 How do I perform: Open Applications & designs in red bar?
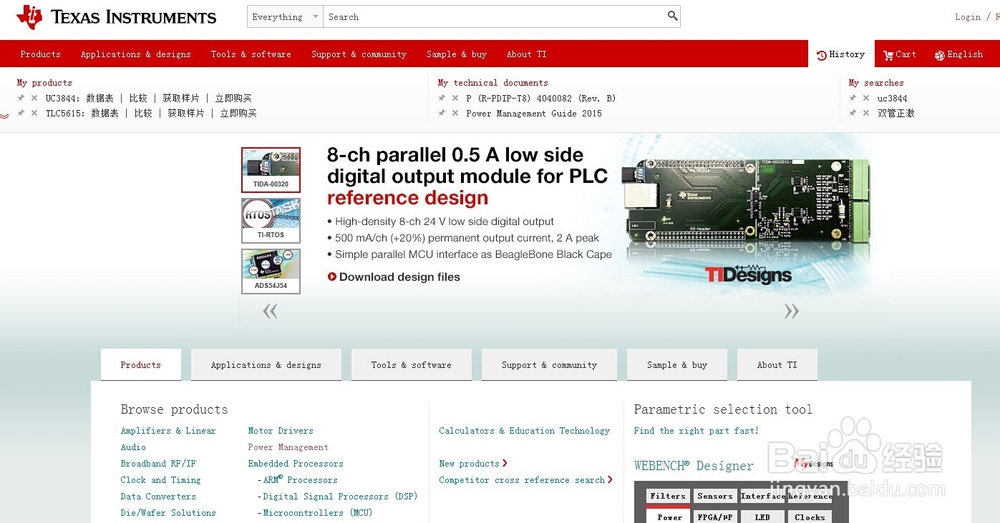[x=136, y=54]
